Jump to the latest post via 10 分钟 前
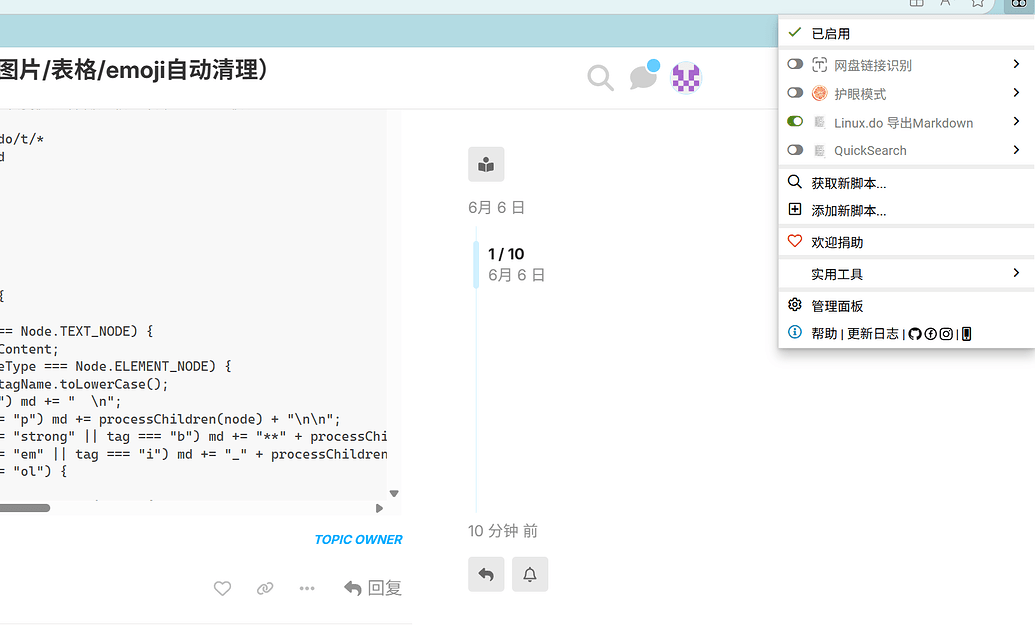1035x634 pixels. tap(503, 531)
